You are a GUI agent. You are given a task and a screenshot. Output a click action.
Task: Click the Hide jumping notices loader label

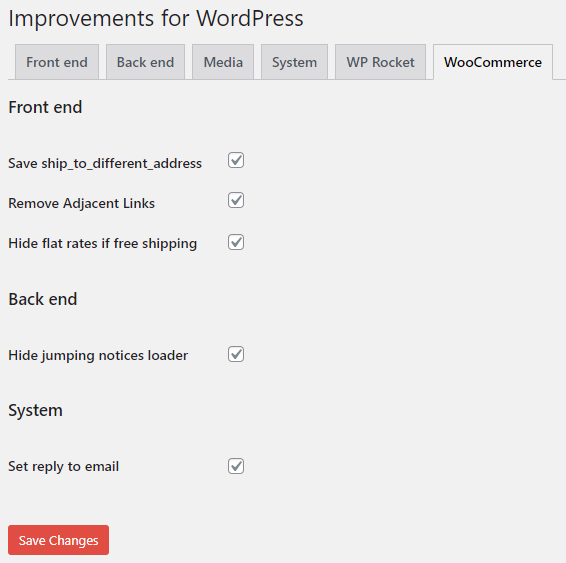coord(98,355)
